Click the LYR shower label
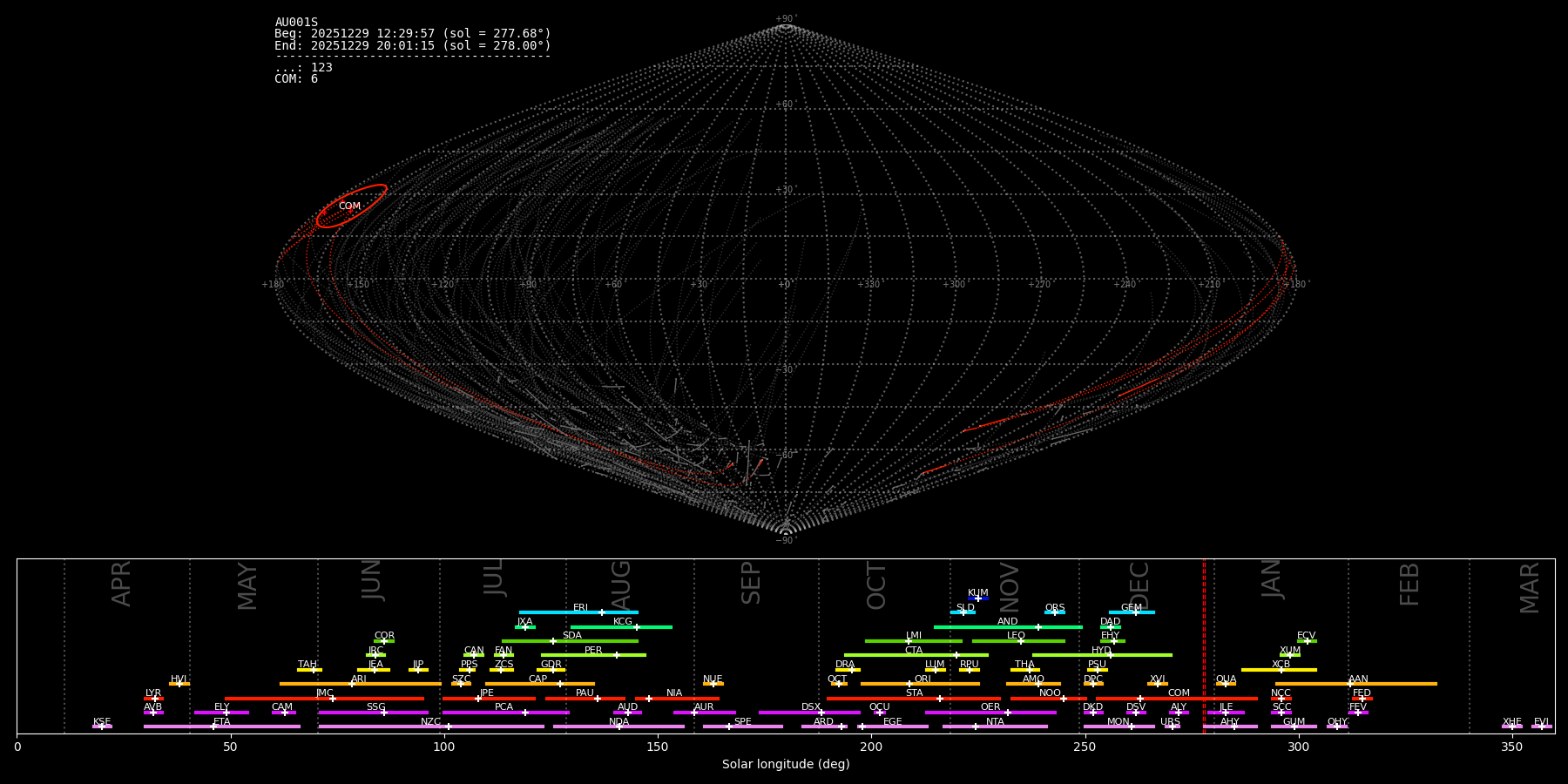 tap(153, 693)
